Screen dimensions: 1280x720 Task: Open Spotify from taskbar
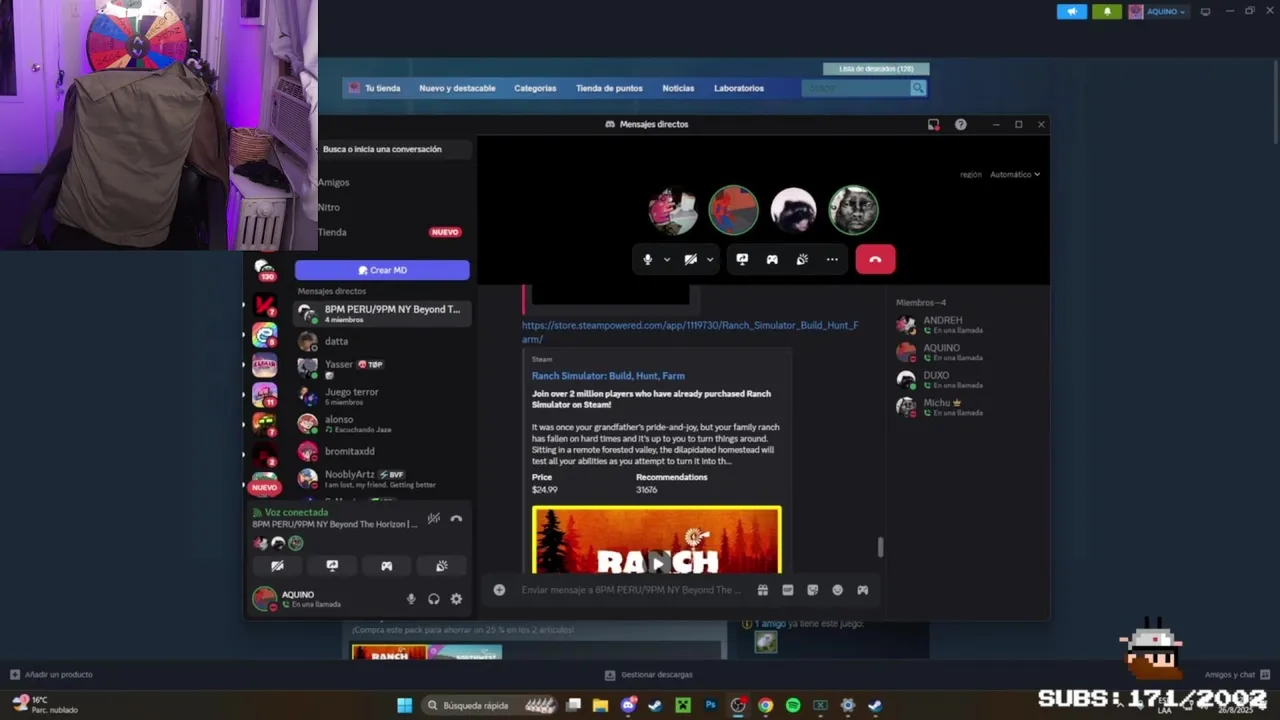pos(793,705)
